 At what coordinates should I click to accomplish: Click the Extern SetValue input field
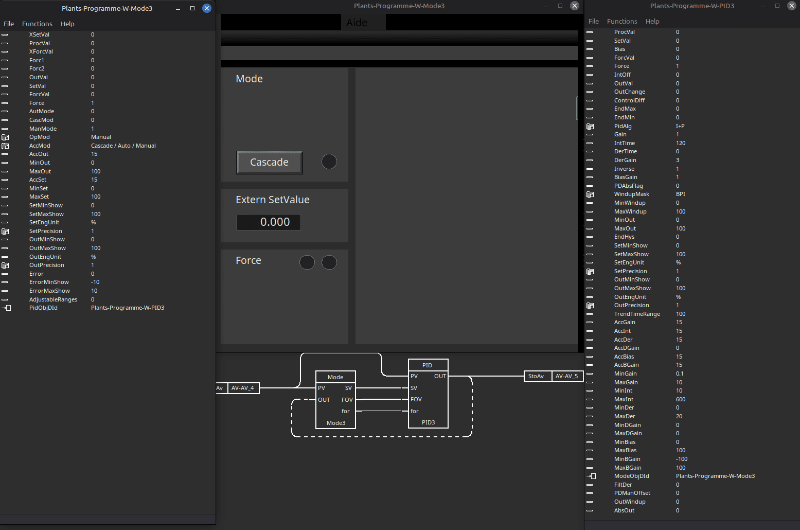(268, 222)
